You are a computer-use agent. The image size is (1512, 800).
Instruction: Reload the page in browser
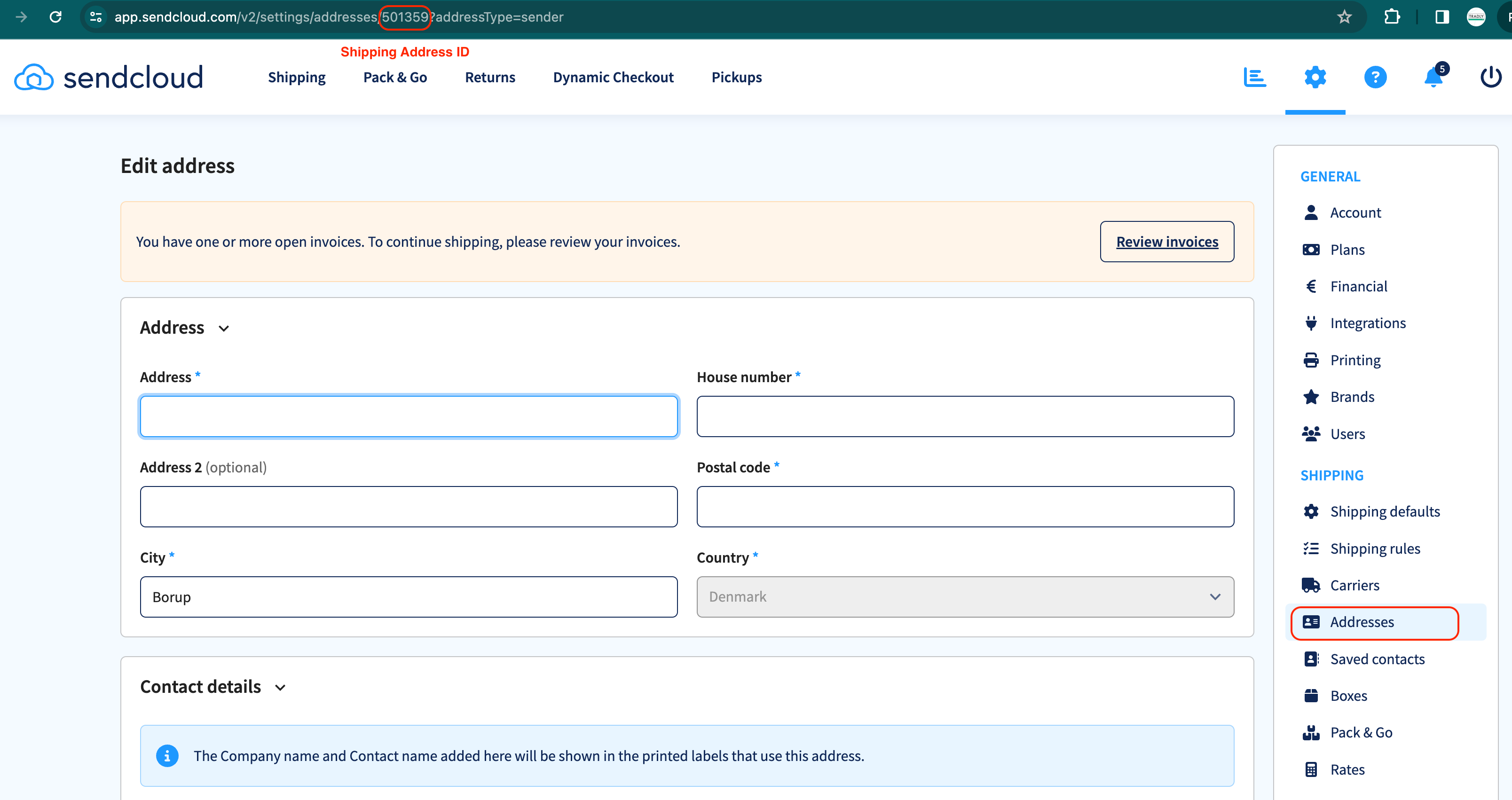[x=56, y=17]
